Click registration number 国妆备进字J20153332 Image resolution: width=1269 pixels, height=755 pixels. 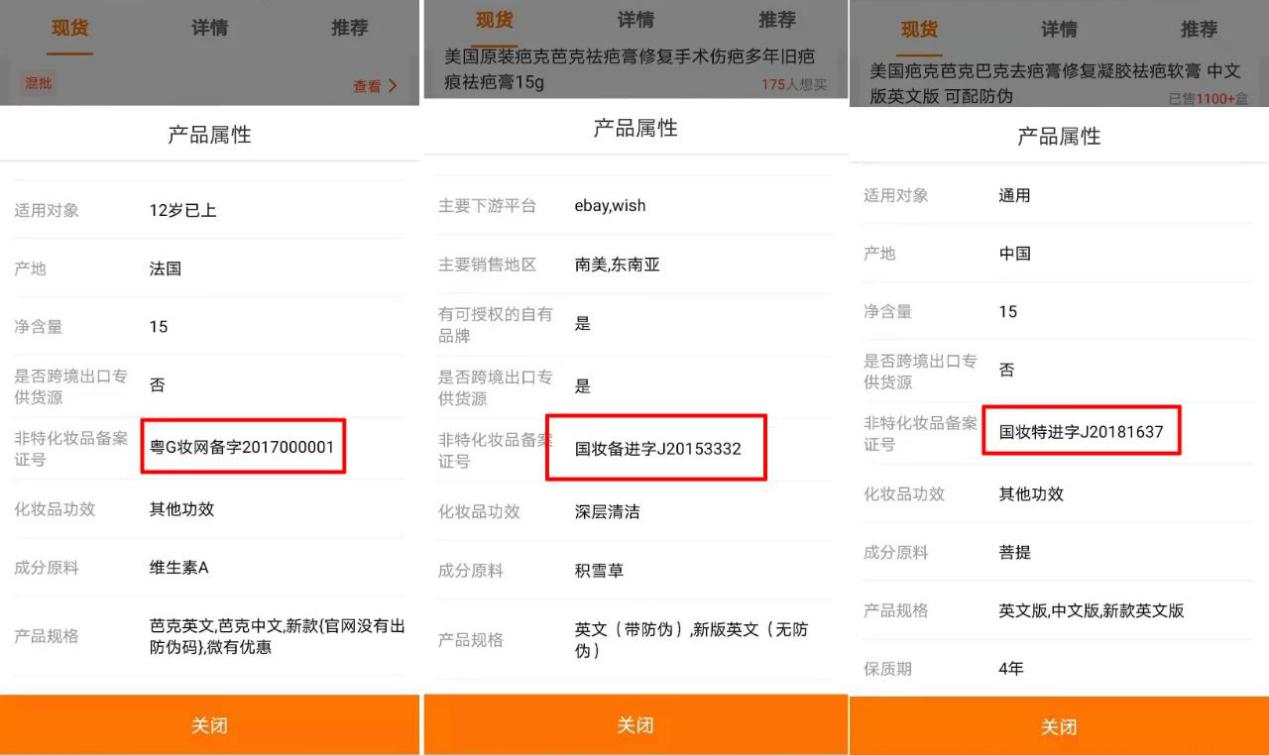(658, 449)
